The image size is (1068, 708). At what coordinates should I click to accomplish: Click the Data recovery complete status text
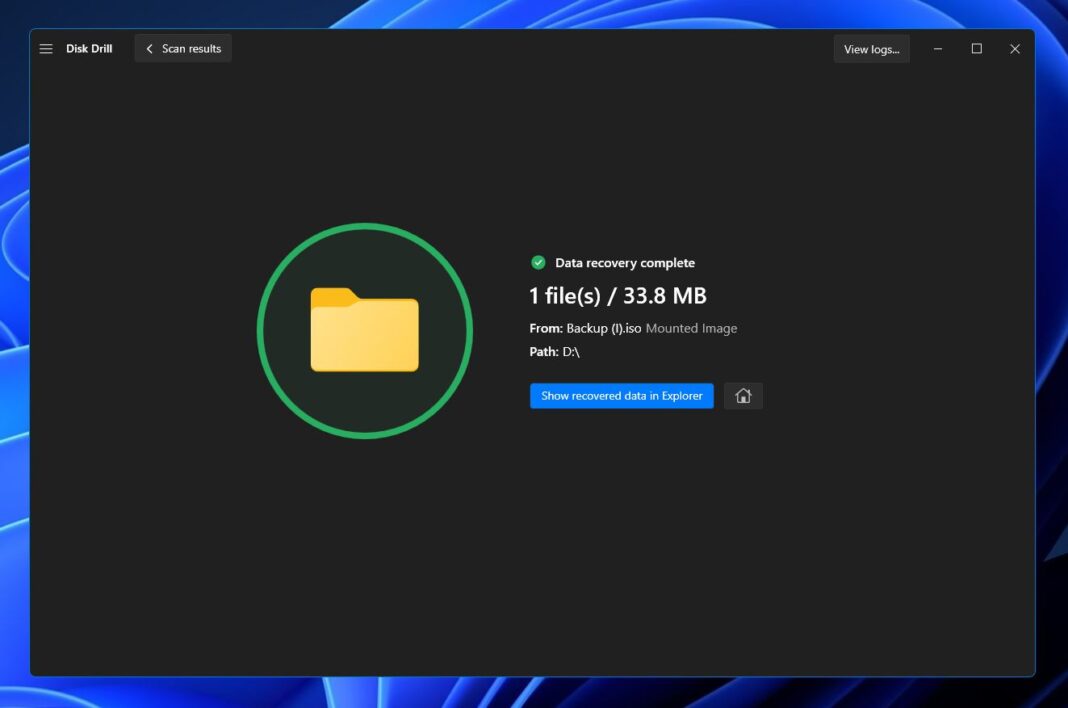coord(624,262)
